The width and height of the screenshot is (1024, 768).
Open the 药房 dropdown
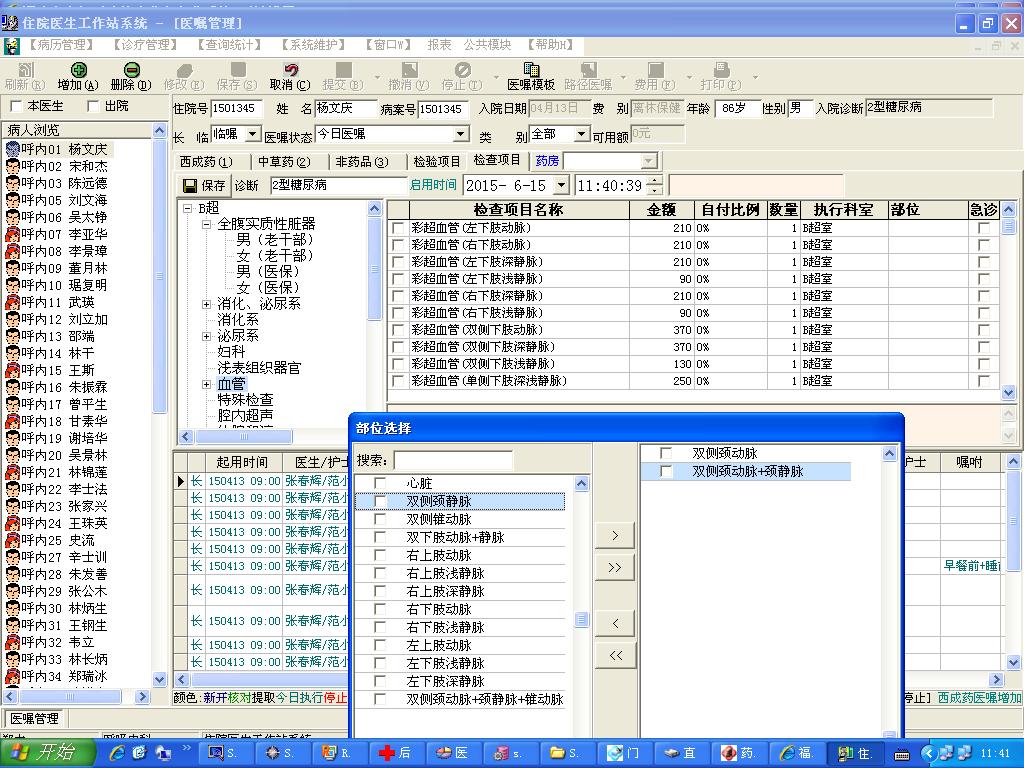[x=648, y=161]
